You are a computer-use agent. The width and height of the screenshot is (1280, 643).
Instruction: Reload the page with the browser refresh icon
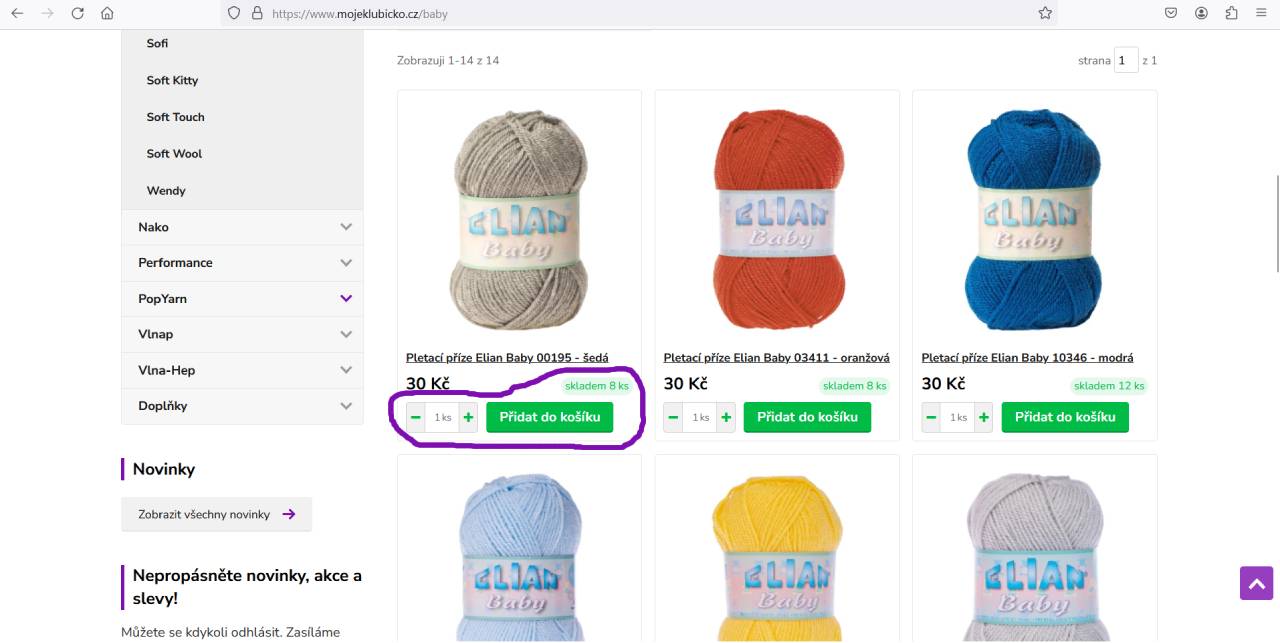point(77,13)
